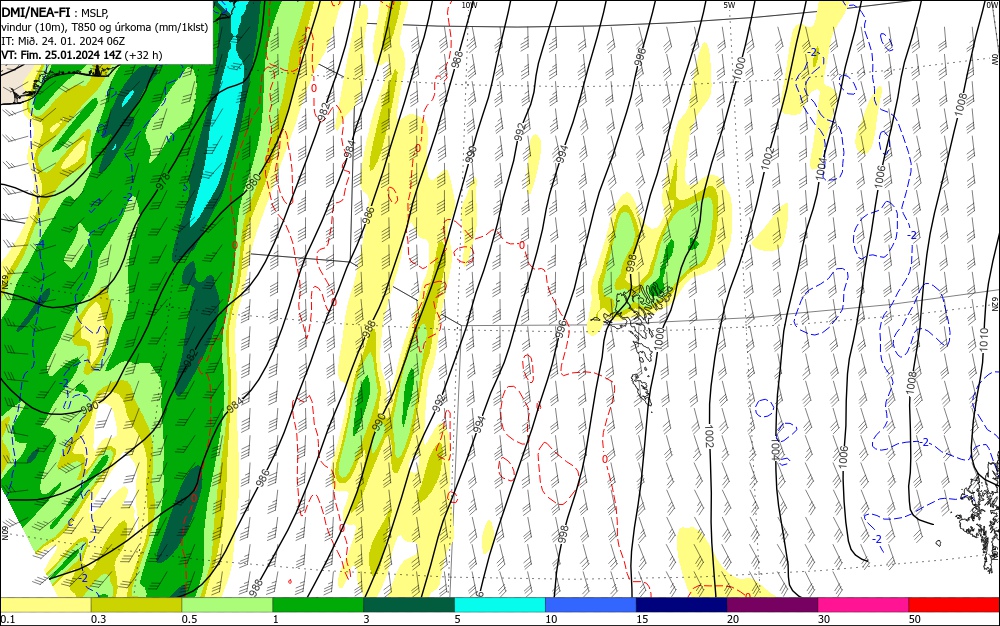Select the "IT: Mið. 24. 01. 2024 06Z" line
Screen dimensions: 1000x626
click(62, 41)
